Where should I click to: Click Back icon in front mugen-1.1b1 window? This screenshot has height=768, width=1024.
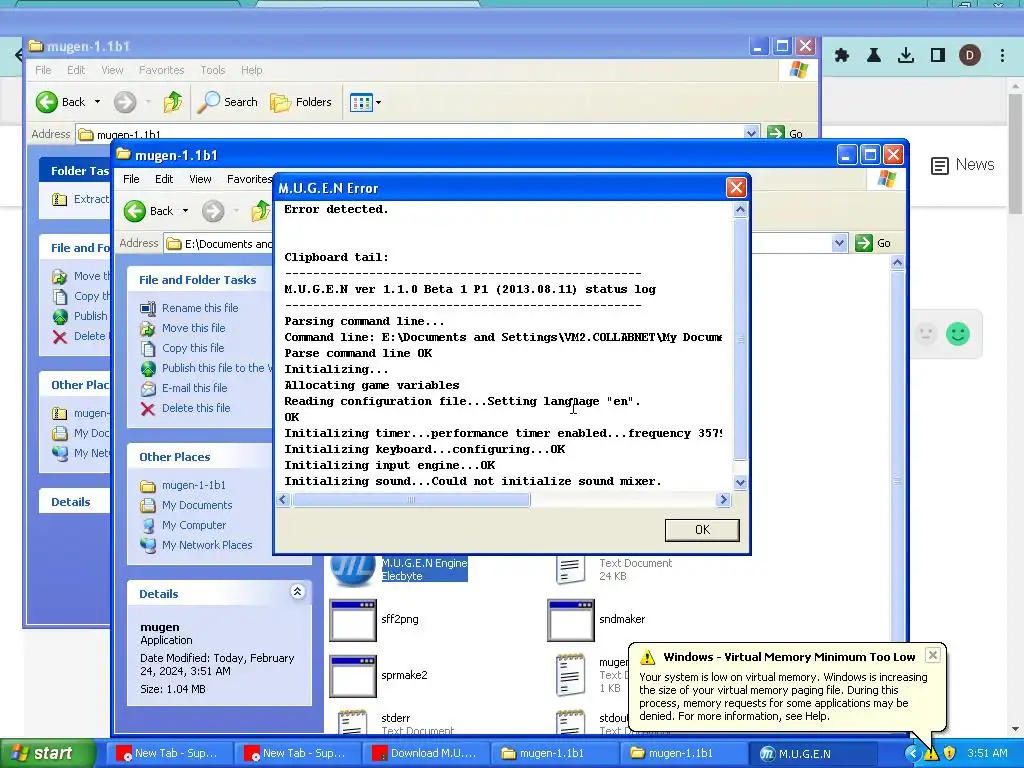135,211
